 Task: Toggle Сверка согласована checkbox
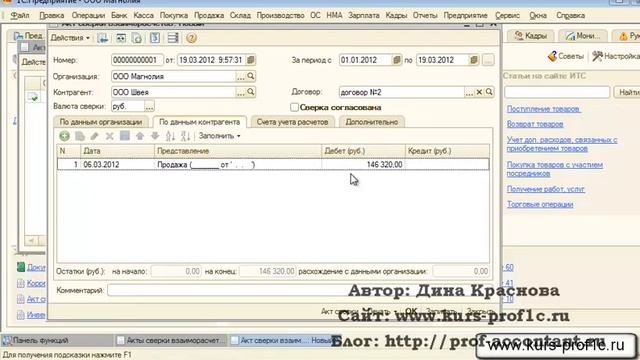294,107
